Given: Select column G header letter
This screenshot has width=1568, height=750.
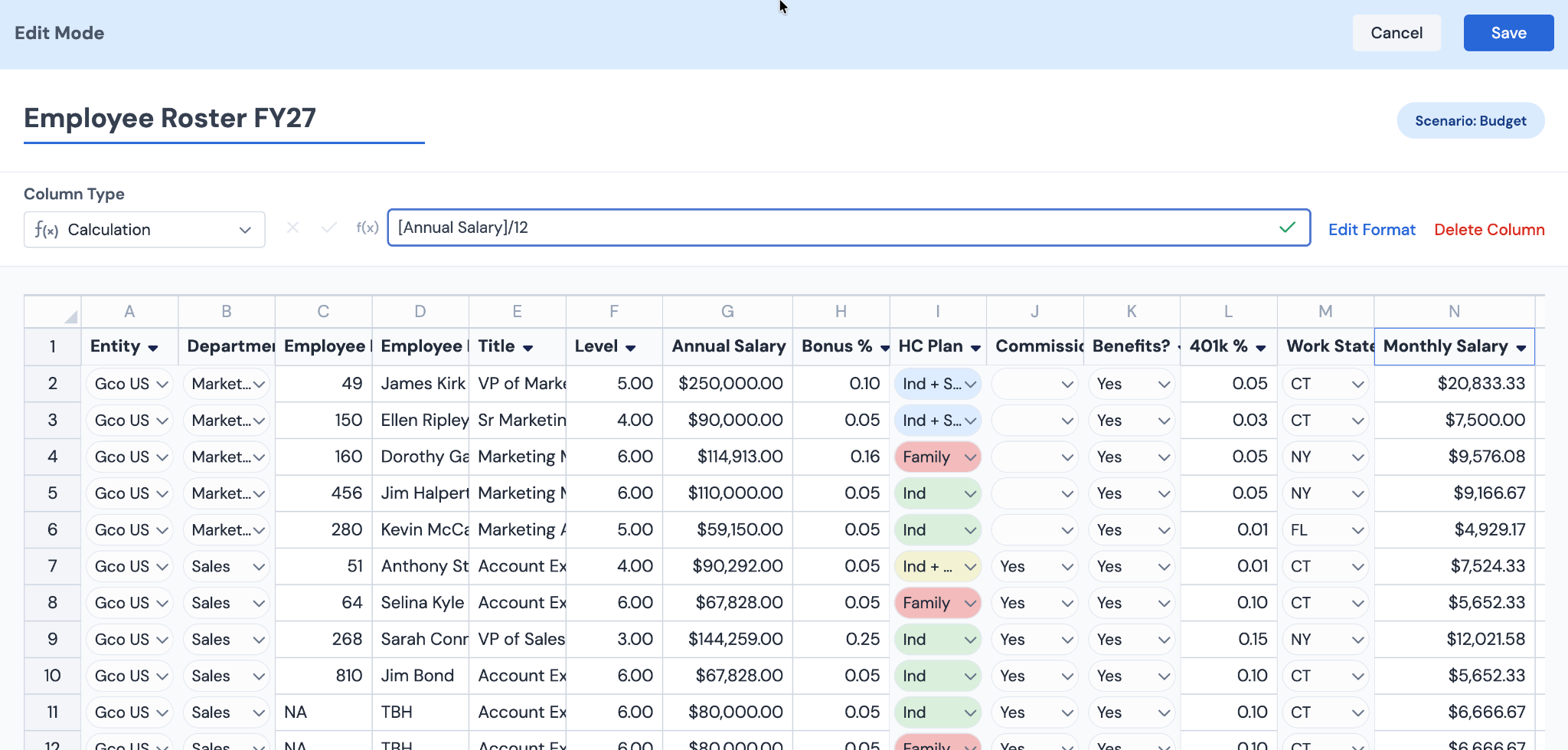Looking at the screenshot, I should coord(727,312).
